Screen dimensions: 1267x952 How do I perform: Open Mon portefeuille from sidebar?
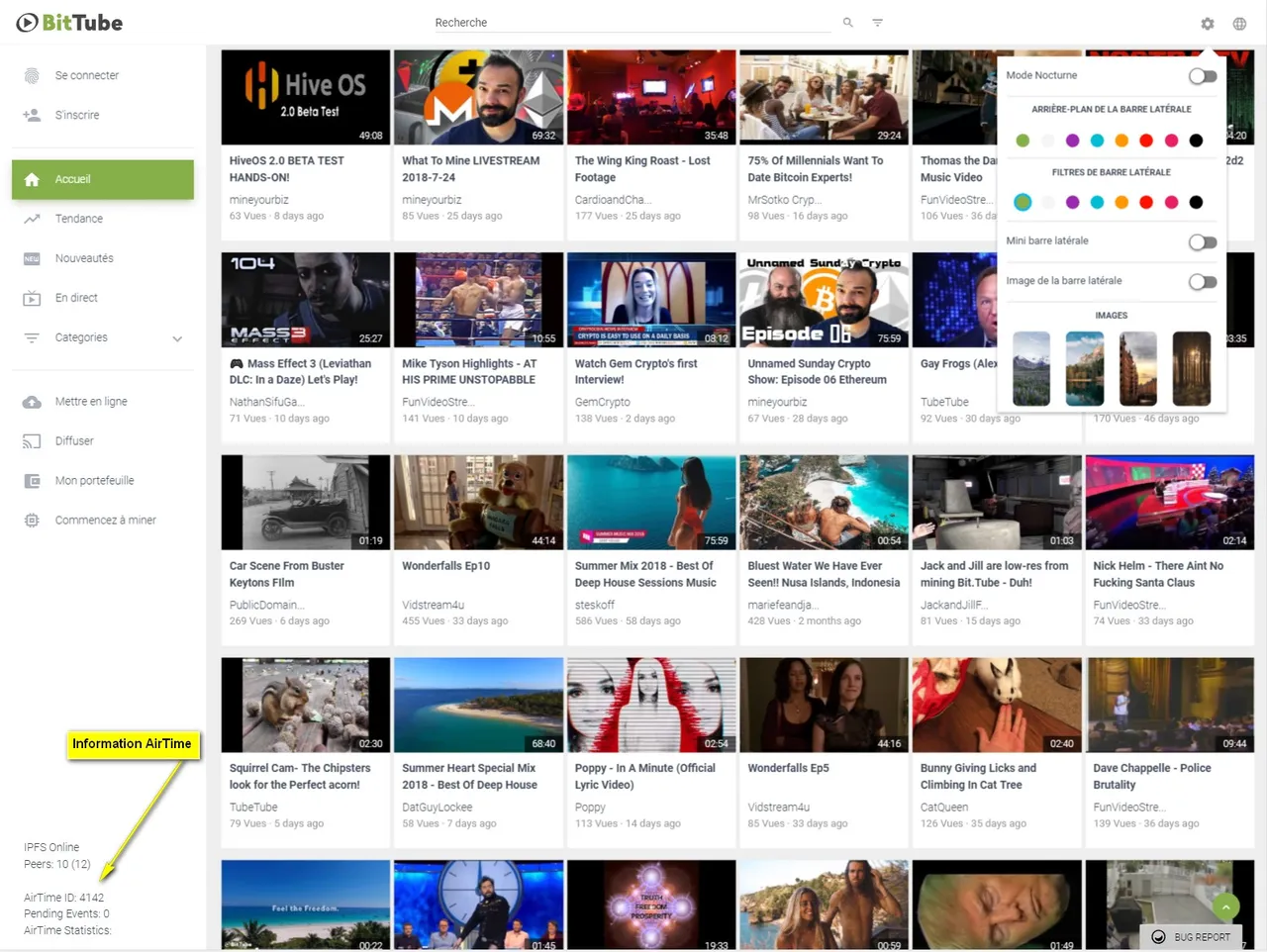click(x=94, y=481)
